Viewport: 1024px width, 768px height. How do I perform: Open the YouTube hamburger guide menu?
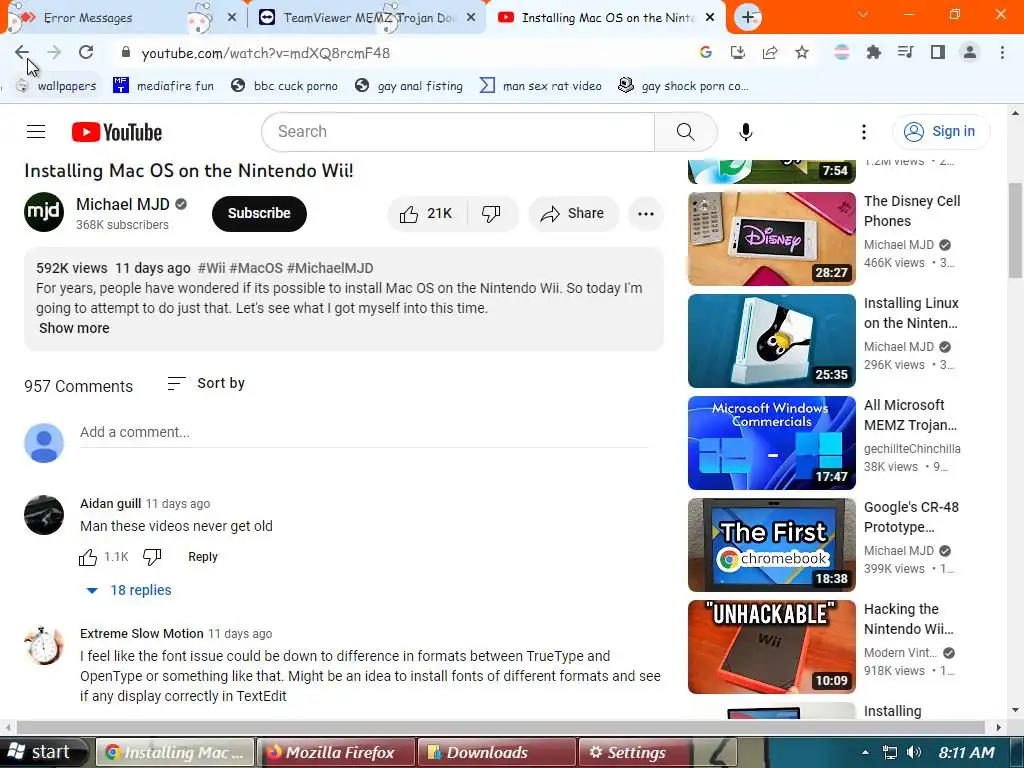click(36, 132)
